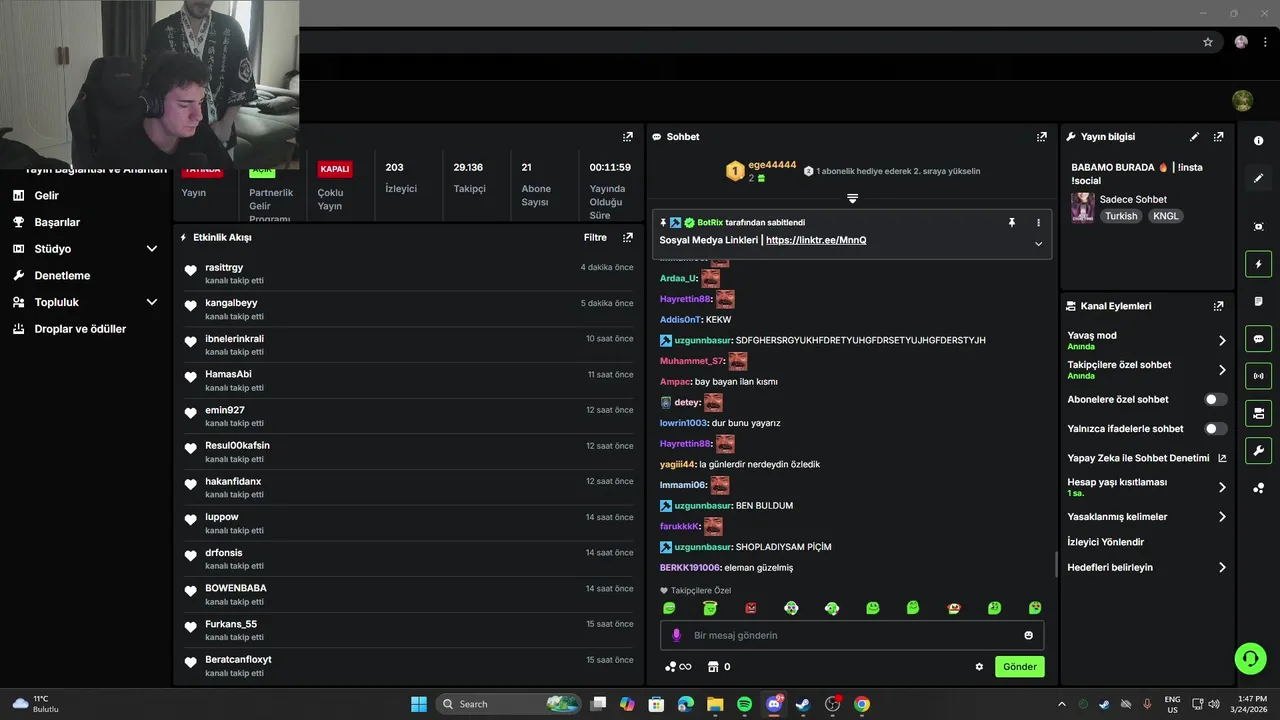
Task: Open Yasaklanmış kelimeler arrow
Action: coord(1222,517)
